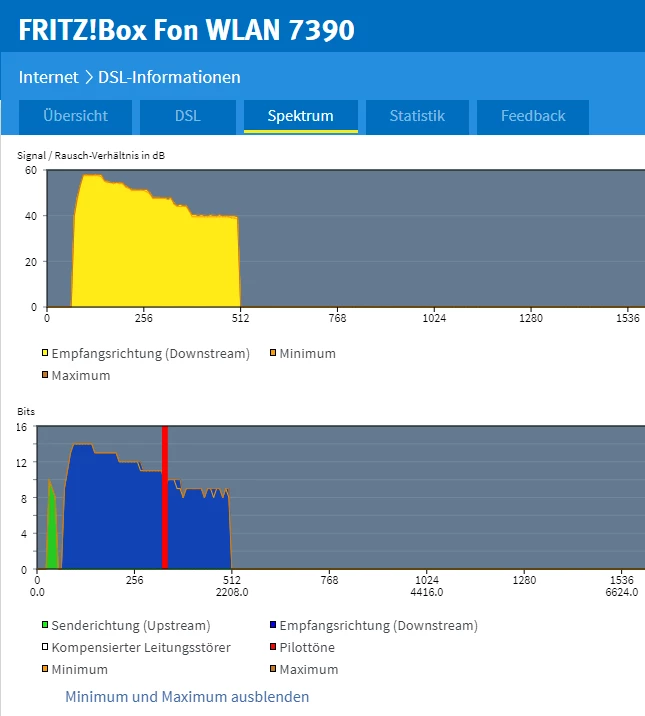Click DSL-Informationen breadcrumb text
The height and width of the screenshot is (716, 645).
pyautogui.click(x=169, y=77)
